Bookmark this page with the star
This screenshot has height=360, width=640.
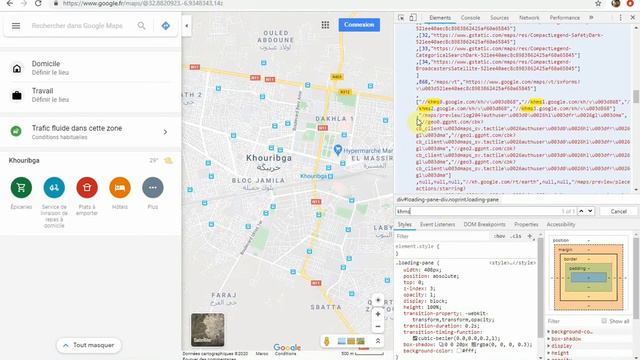pos(598,3)
